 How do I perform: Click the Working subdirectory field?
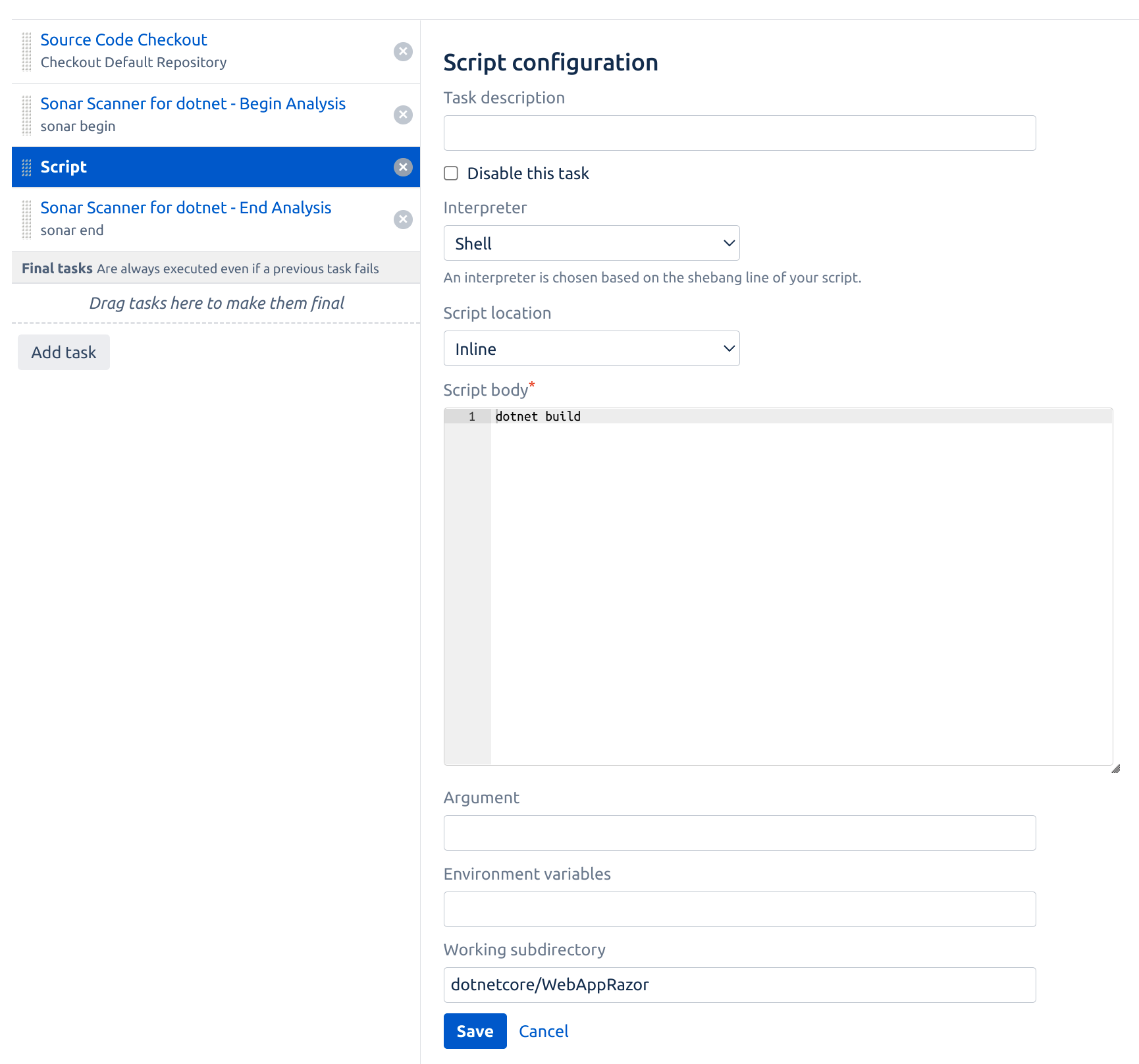click(739, 985)
